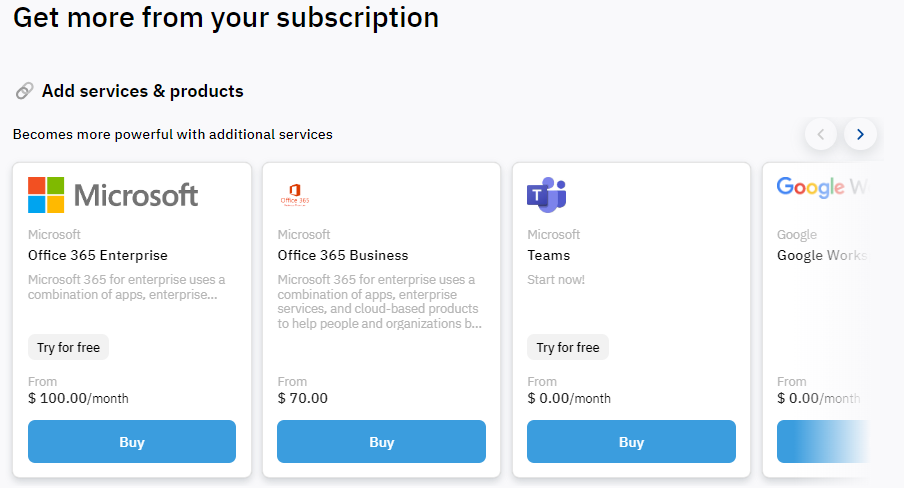Click the Google Workspace Buy button
904x488 pixels.
point(823,442)
